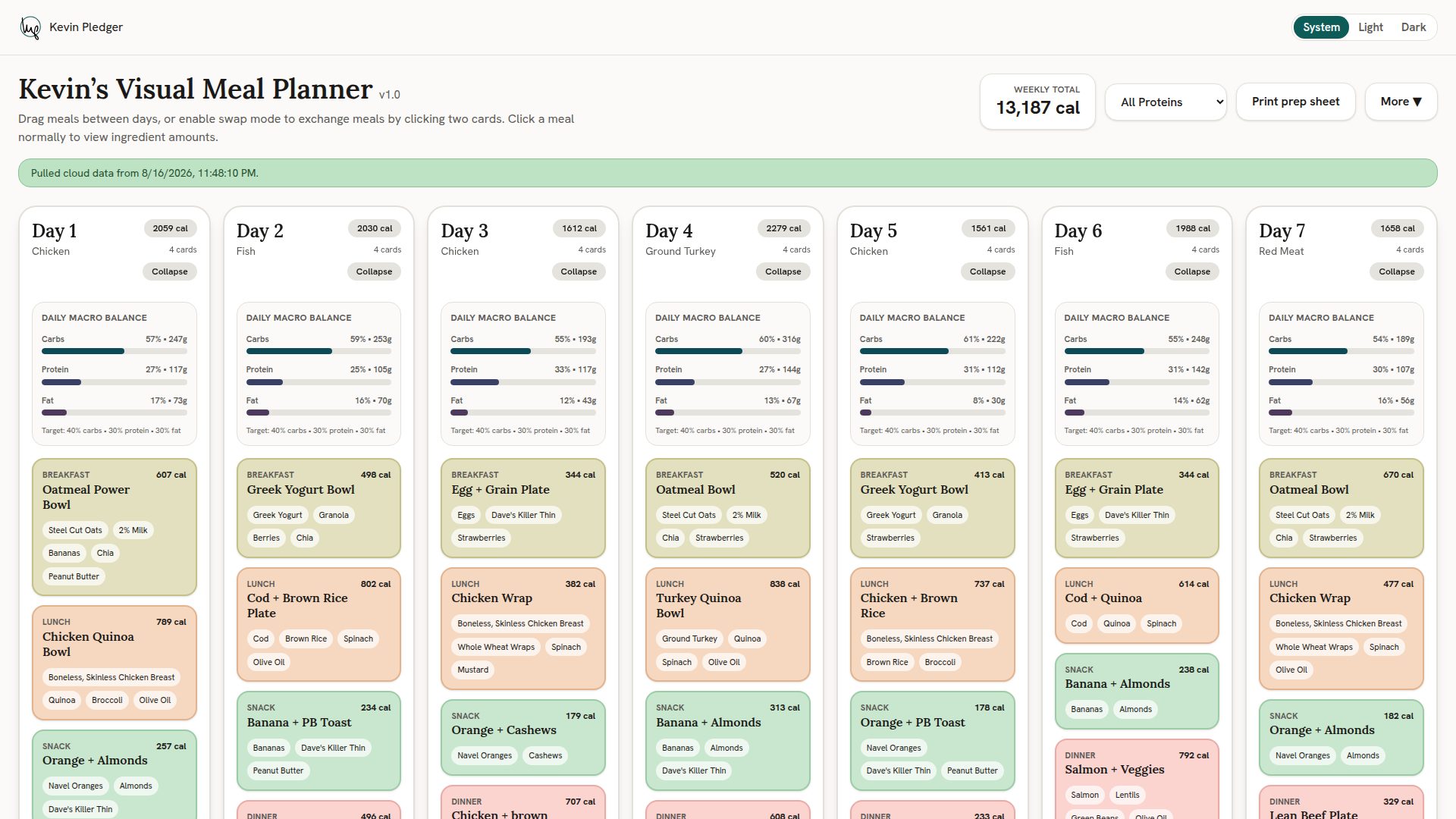1456x819 pixels.
Task: Click the Kevin Pledger header link
Action: coord(71,27)
